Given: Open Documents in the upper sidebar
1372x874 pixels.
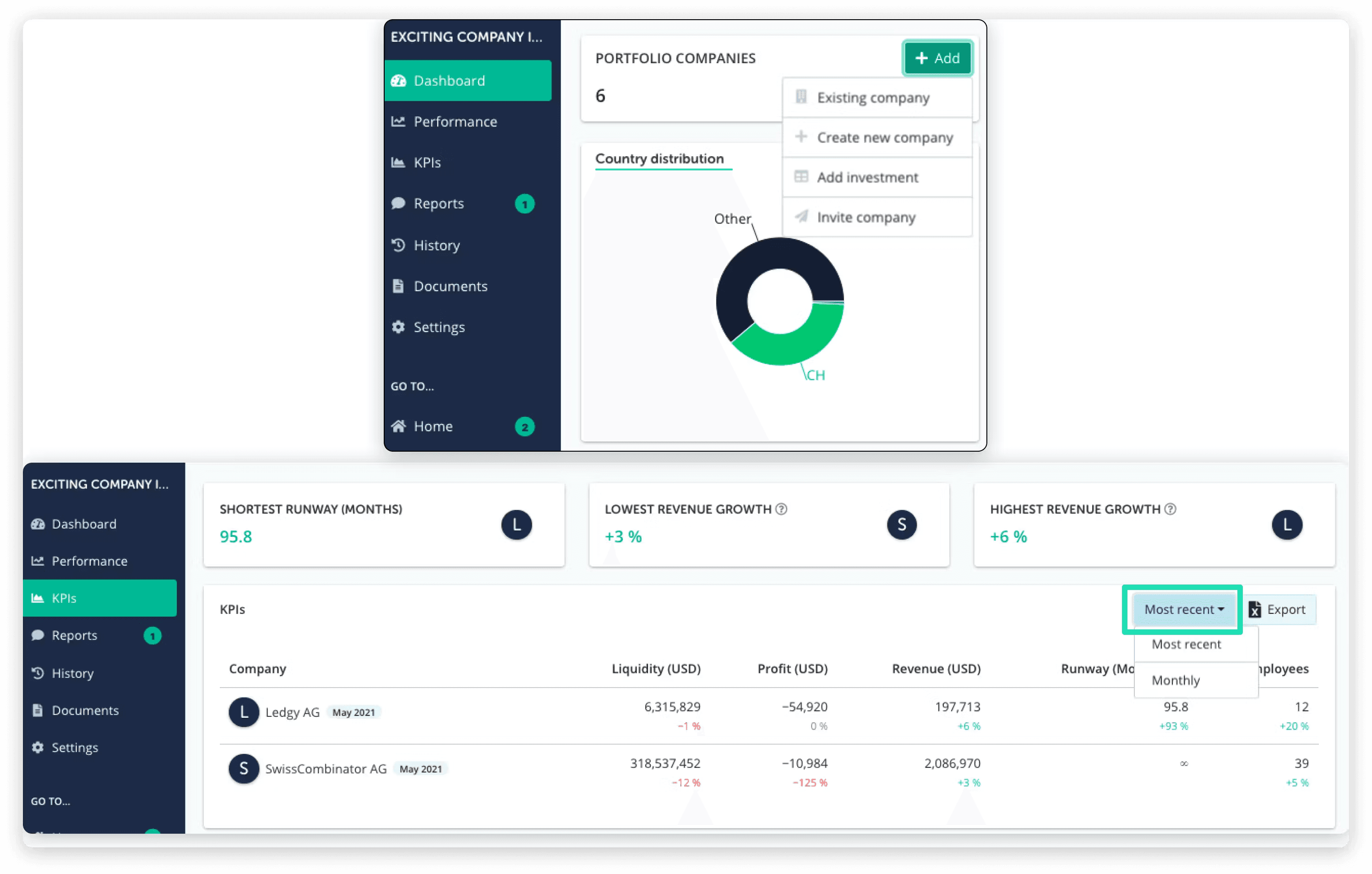Looking at the screenshot, I should click(x=450, y=286).
